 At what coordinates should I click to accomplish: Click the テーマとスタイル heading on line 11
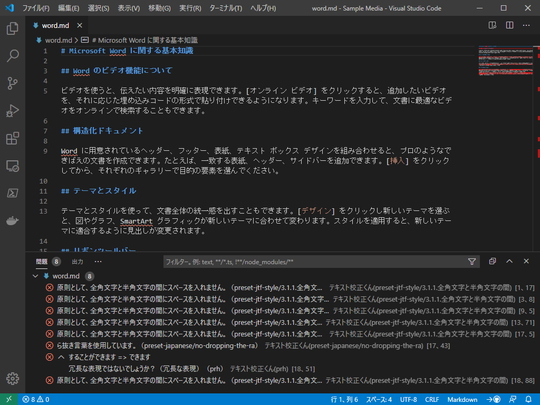(x=98, y=191)
